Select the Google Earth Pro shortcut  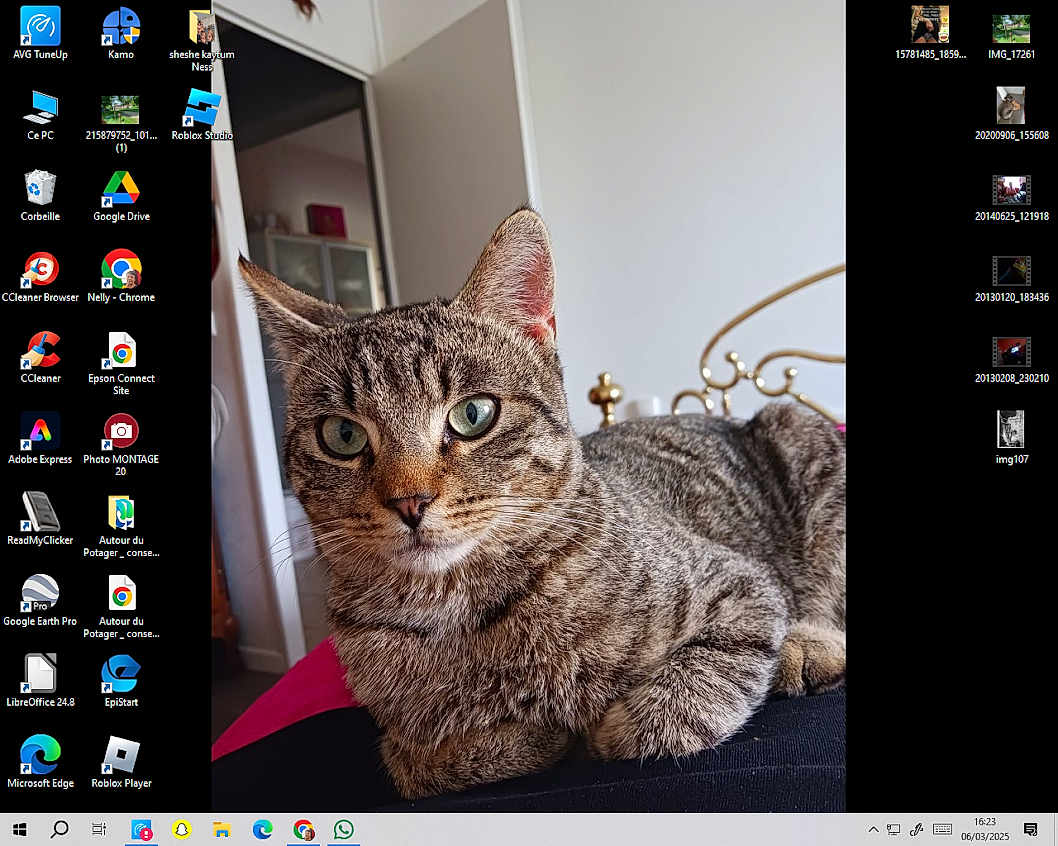(40, 594)
